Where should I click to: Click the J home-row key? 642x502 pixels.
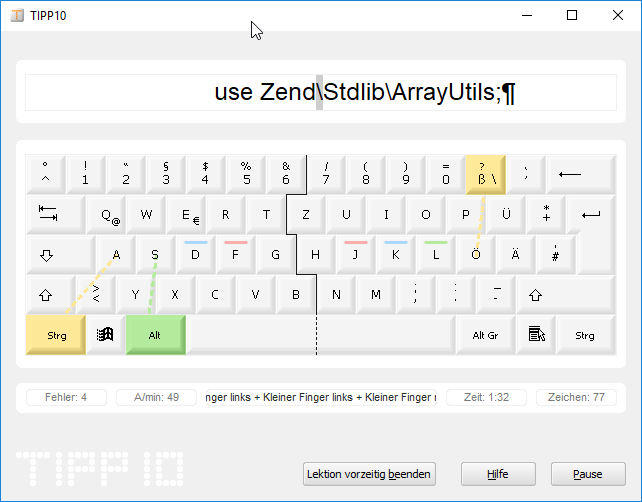(355, 255)
